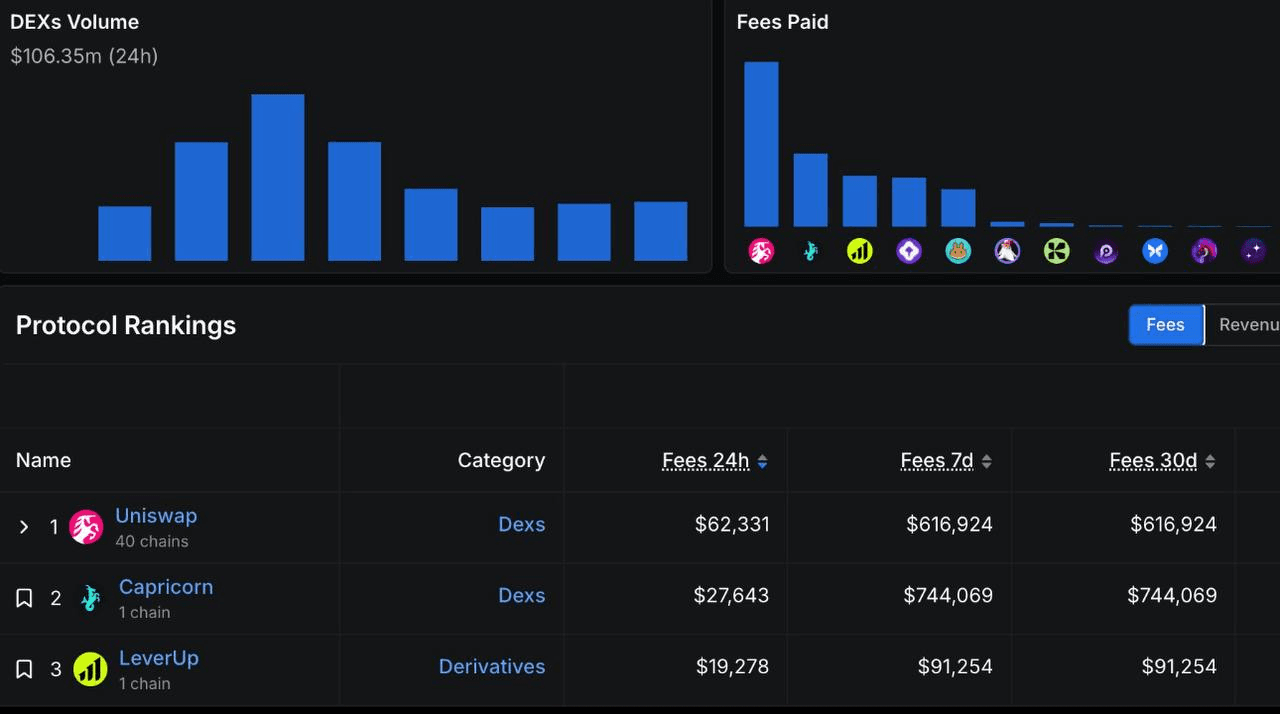Click the penguin icon under Fees Paid chart
The image size is (1280, 714).
(1007, 251)
